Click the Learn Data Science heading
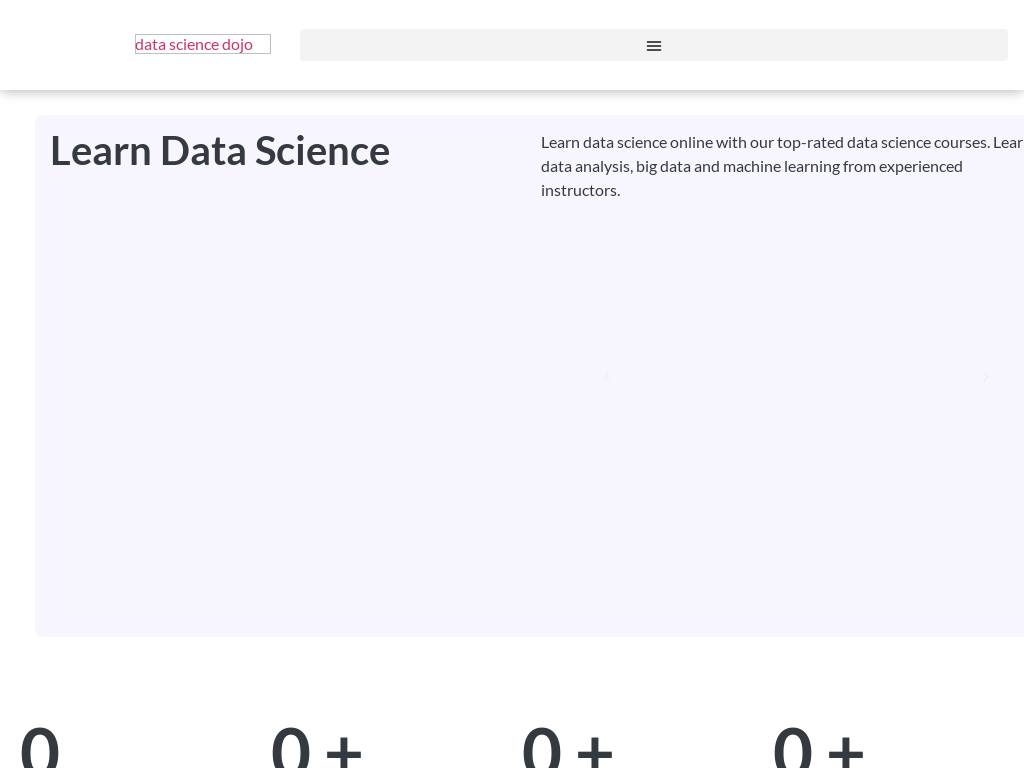The height and width of the screenshot is (768, 1024). 220,151
